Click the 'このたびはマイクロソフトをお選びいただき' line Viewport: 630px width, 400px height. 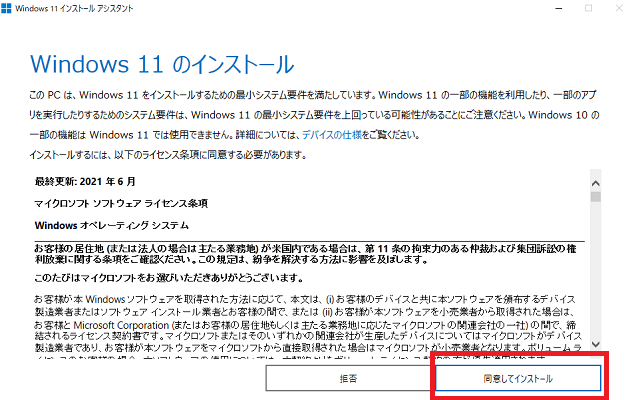coord(169,278)
